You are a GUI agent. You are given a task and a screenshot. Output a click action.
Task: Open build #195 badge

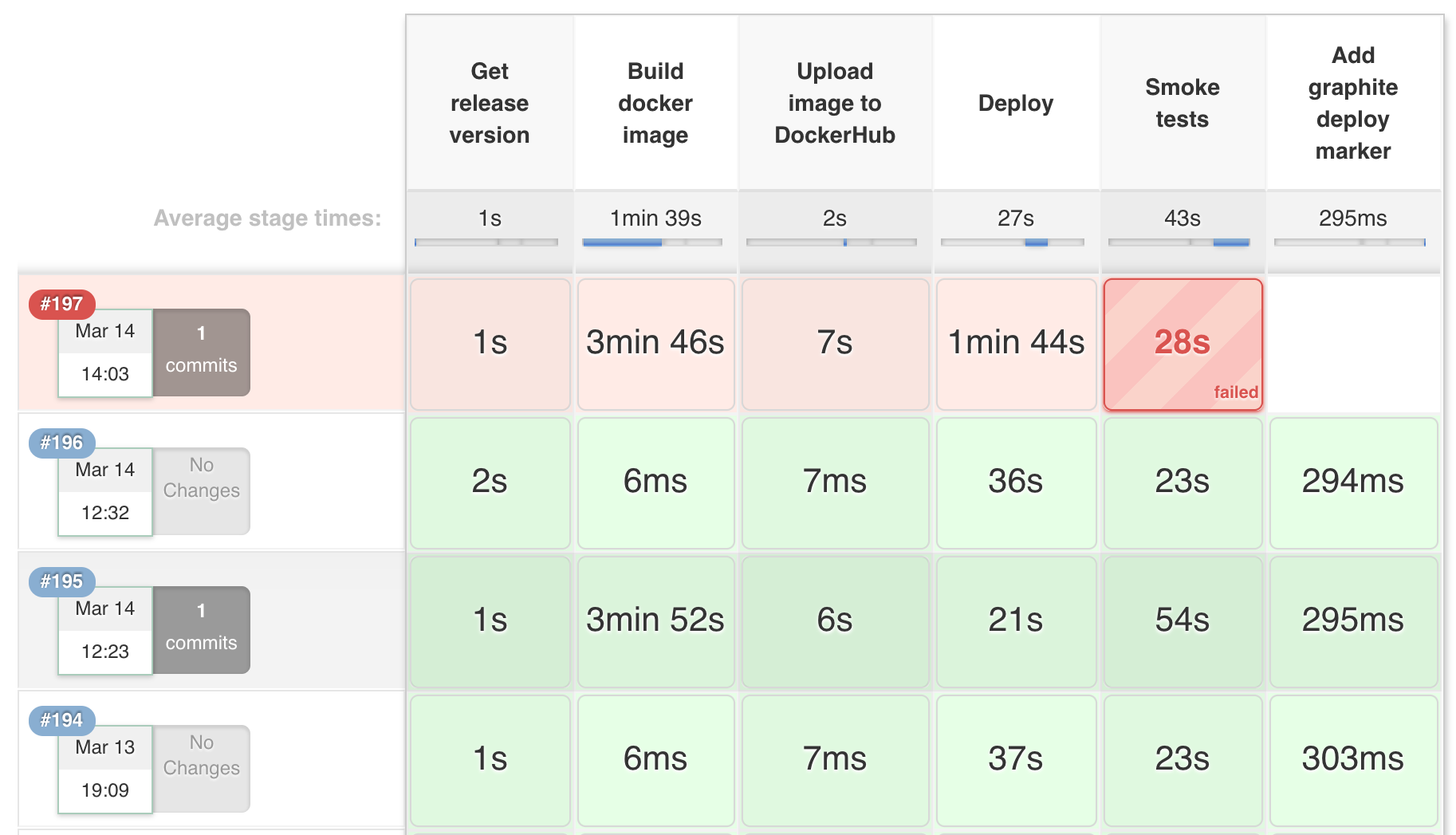coord(61,581)
